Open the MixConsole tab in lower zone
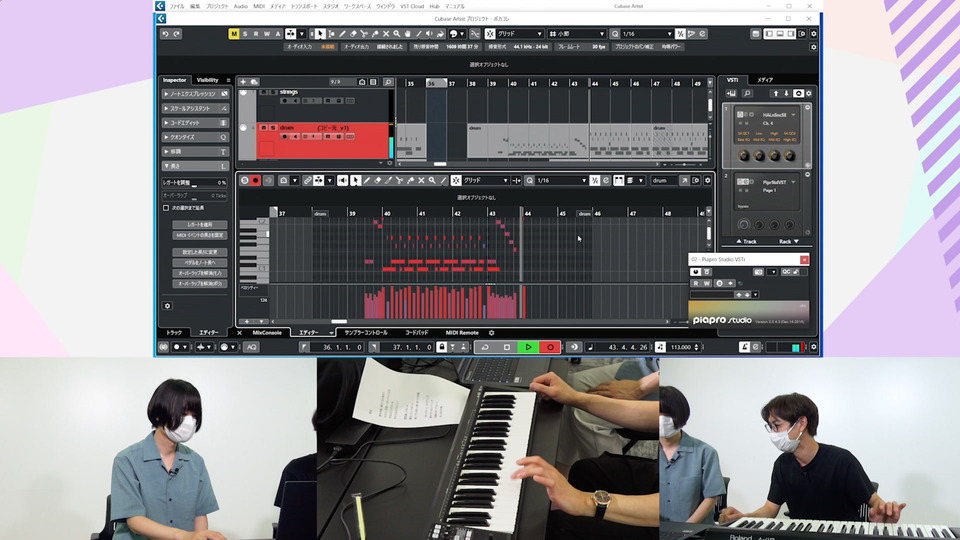This screenshot has width=960, height=540. pyautogui.click(x=267, y=332)
